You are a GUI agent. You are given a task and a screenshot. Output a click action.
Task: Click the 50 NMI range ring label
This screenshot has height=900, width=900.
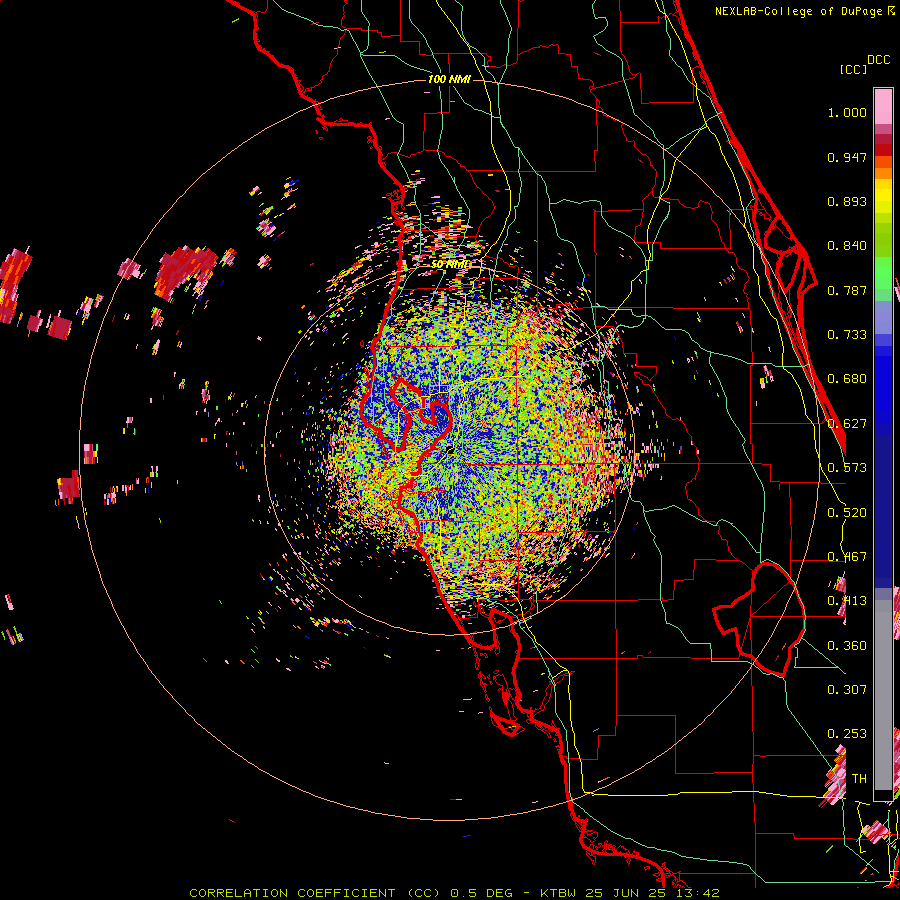click(451, 264)
